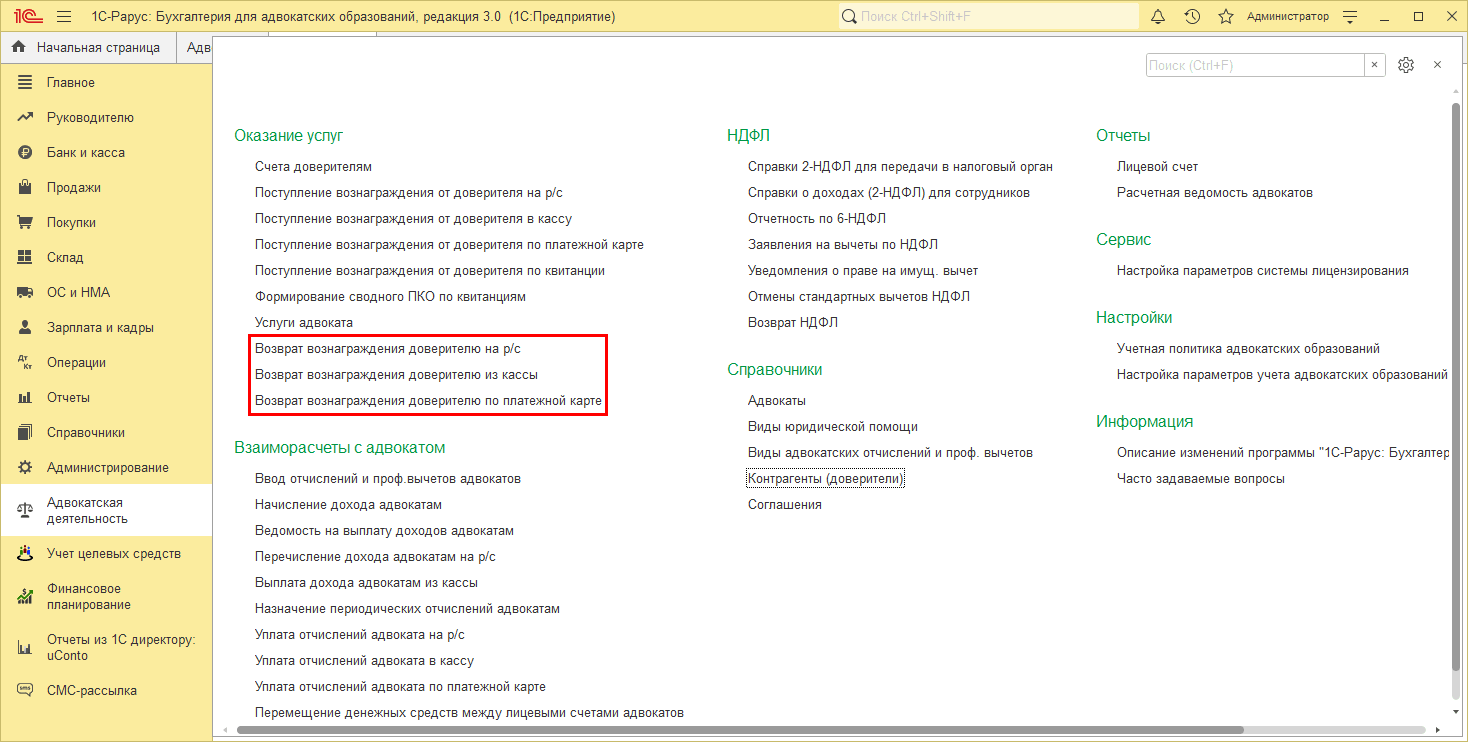Open Часто задаваемые вопросы

pyautogui.click(x=1201, y=478)
